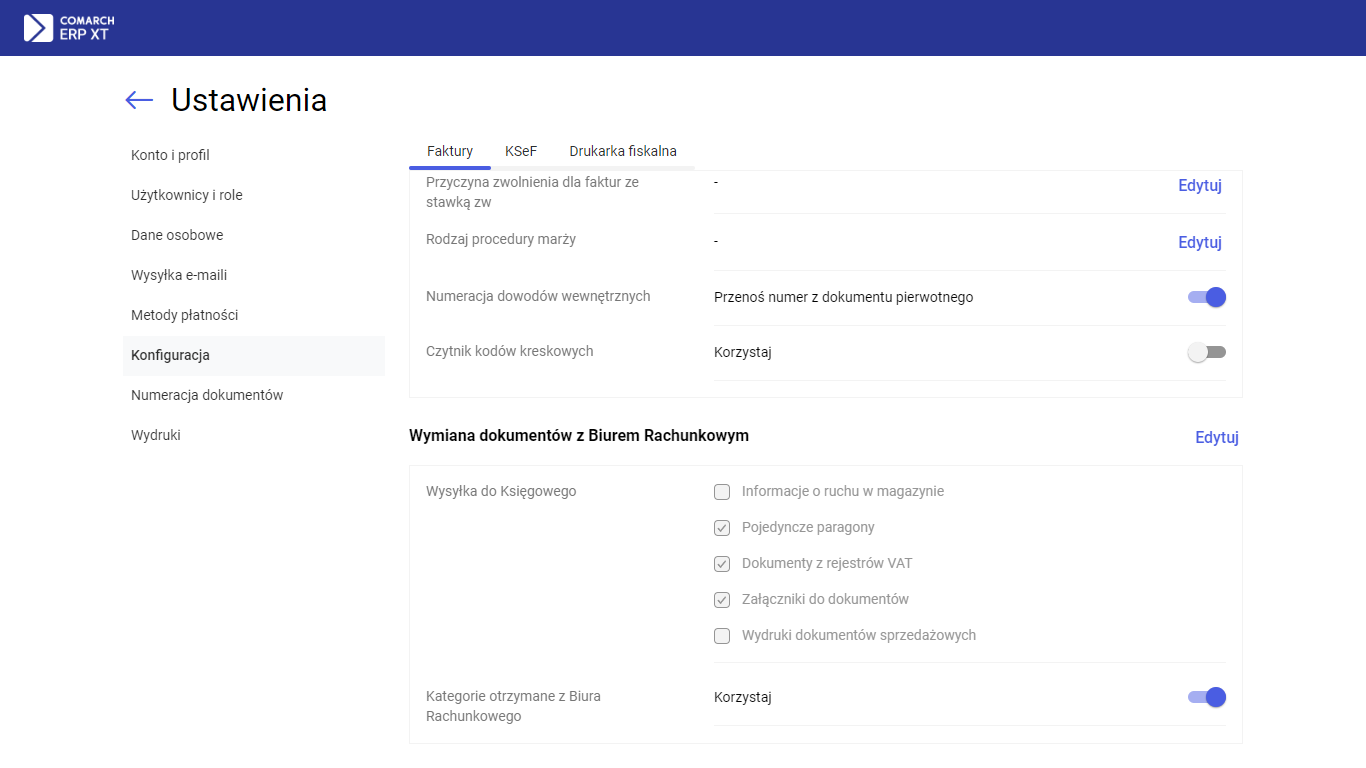The height and width of the screenshot is (768, 1366).
Task: Click Edytuj for Rodzaj procedury marży
Action: coord(1200,242)
